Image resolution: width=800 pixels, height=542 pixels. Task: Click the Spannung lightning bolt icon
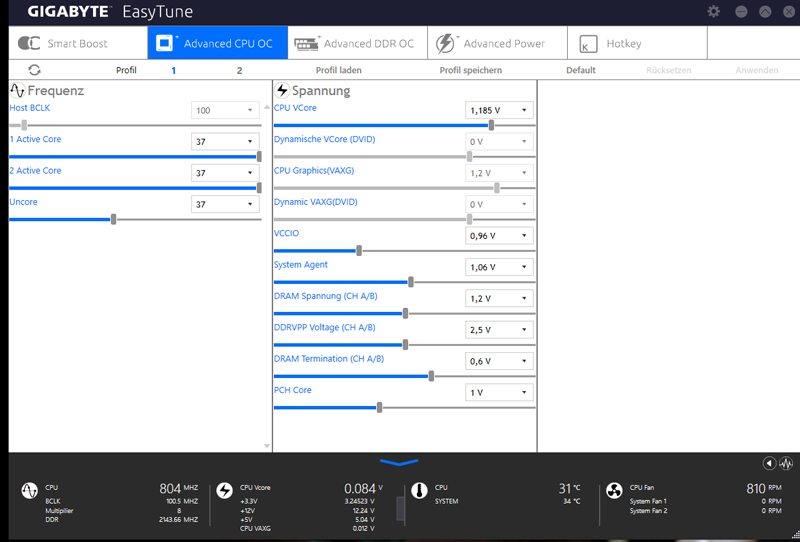282,91
